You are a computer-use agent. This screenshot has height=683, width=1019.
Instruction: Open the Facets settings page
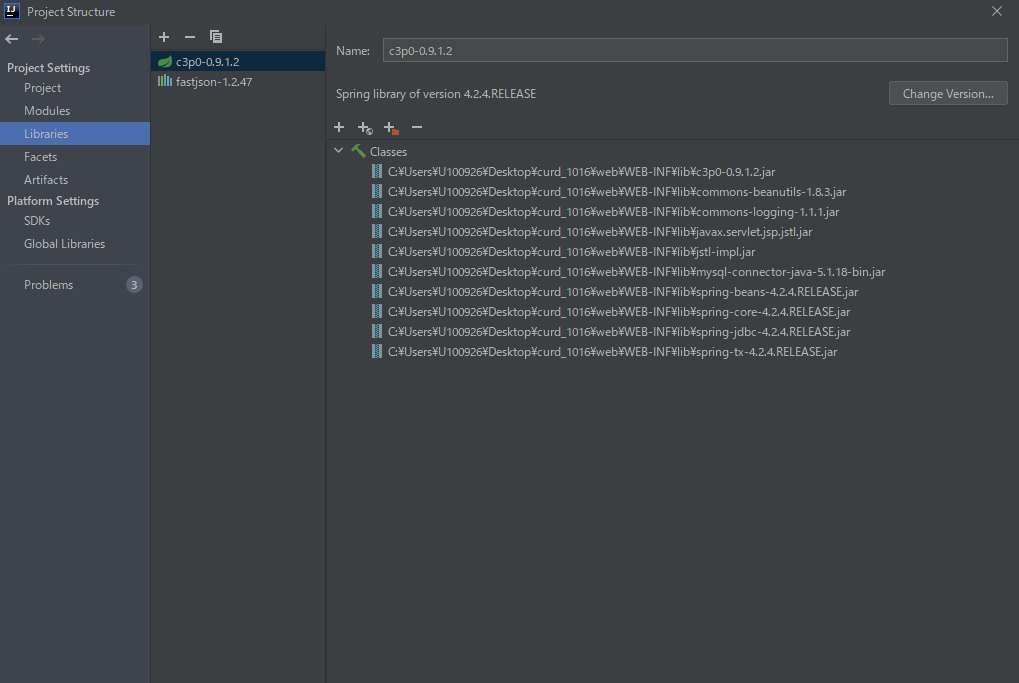click(75, 157)
